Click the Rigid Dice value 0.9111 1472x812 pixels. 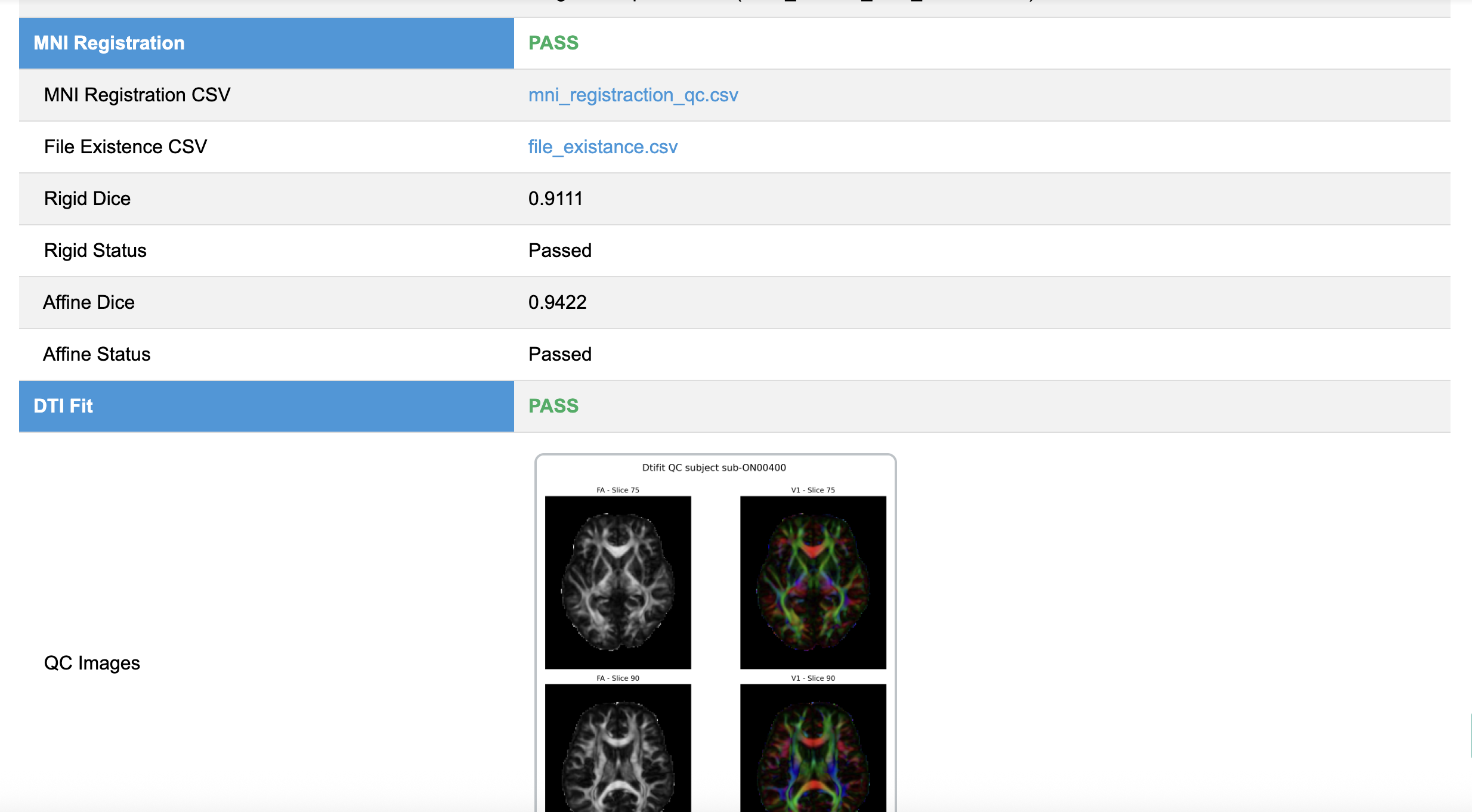tap(555, 199)
